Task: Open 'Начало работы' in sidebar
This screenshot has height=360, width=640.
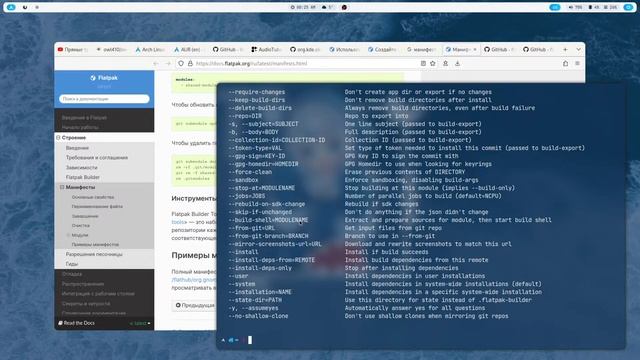Action: (x=80, y=127)
